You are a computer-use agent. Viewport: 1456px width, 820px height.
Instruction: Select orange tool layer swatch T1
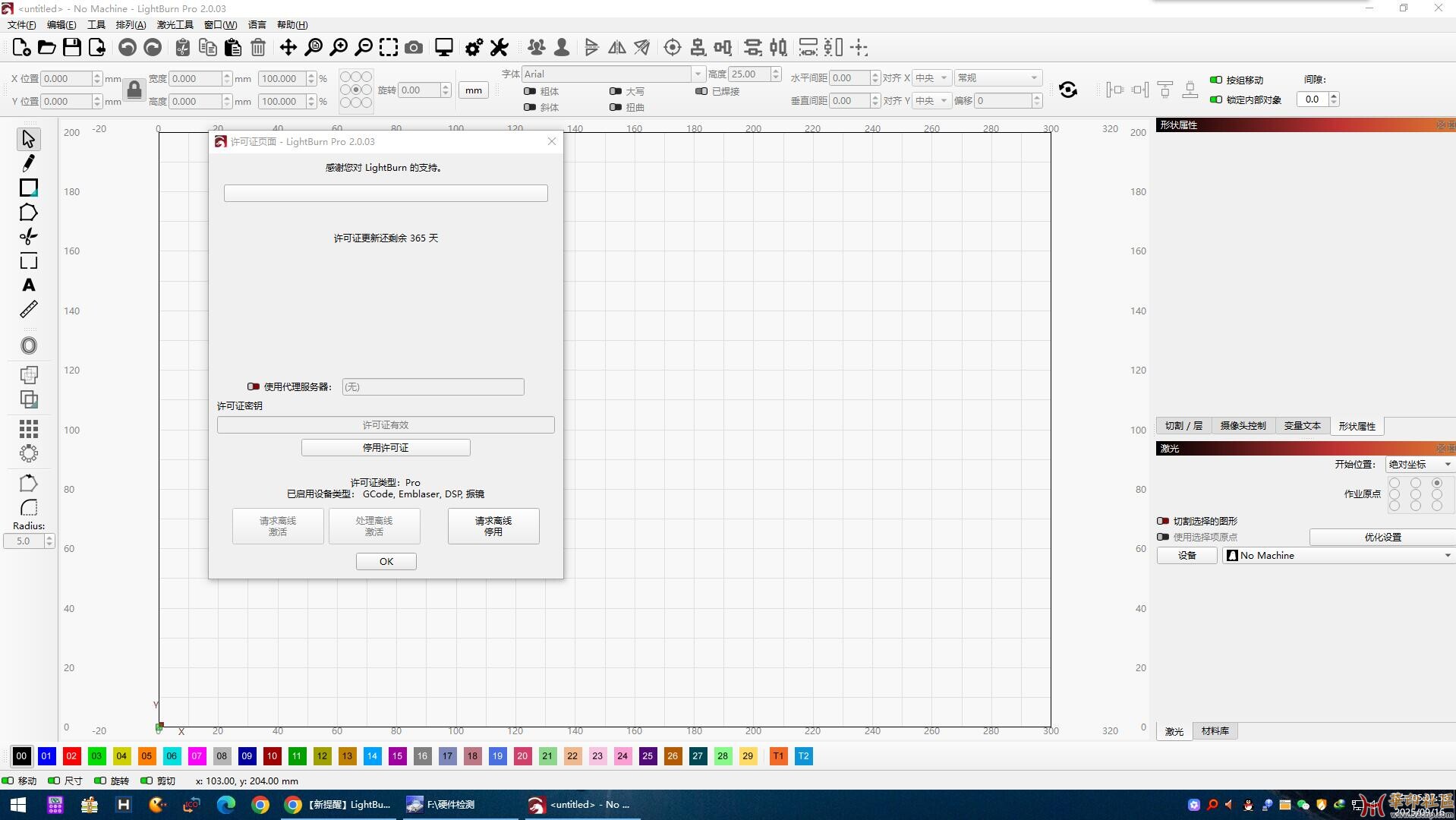click(x=778, y=755)
